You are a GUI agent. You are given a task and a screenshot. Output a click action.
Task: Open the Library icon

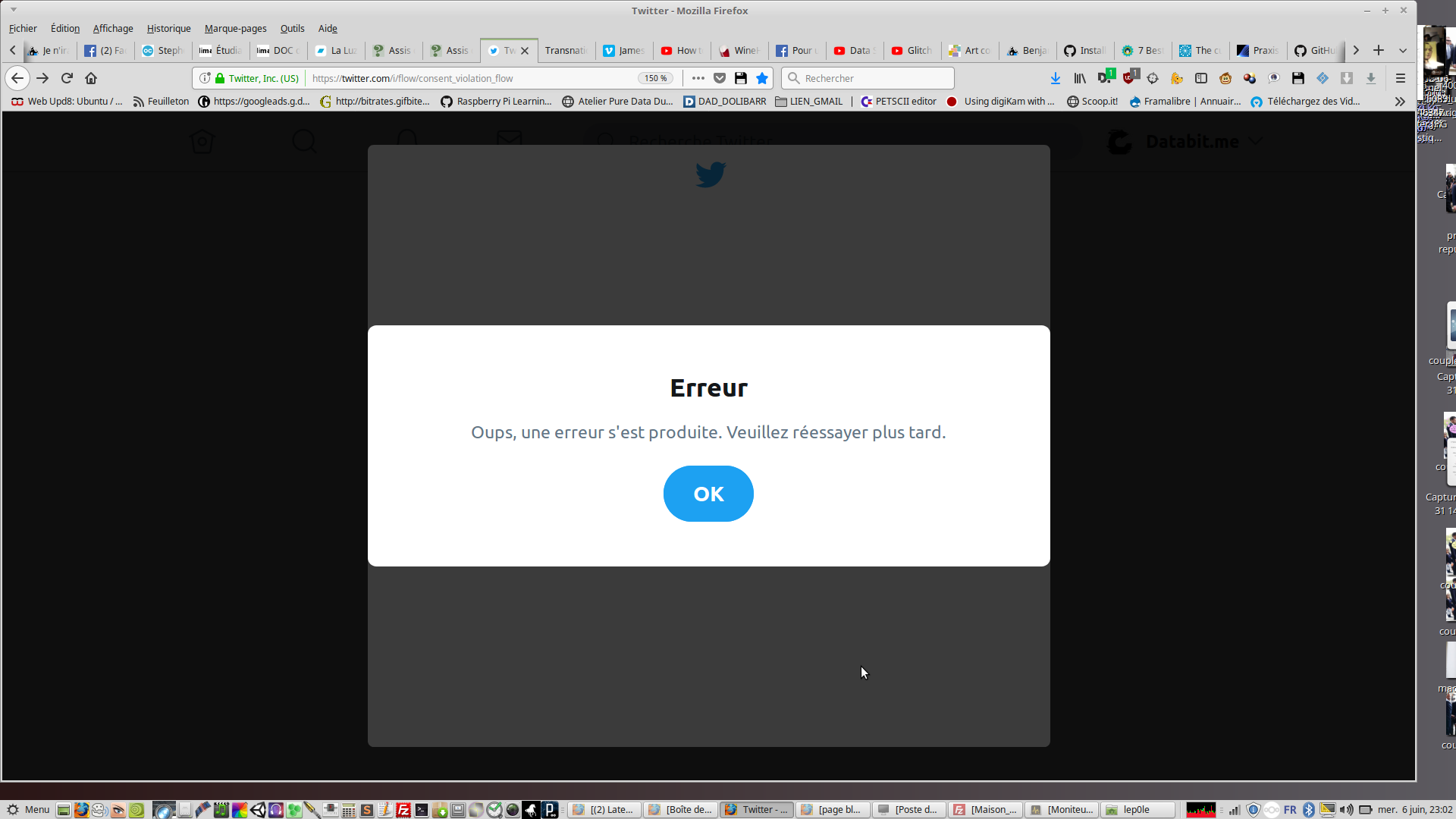pyautogui.click(x=1080, y=78)
